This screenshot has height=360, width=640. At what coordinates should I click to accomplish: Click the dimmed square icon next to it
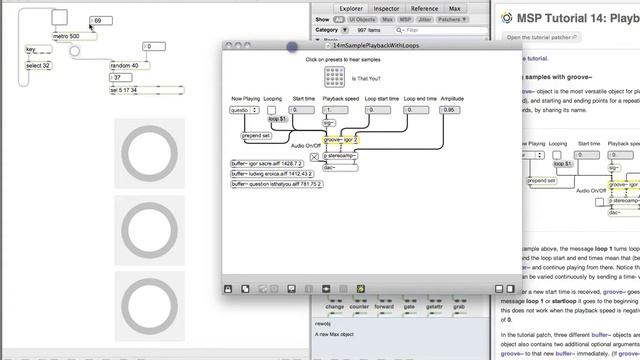pyautogui.click(x=274, y=289)
